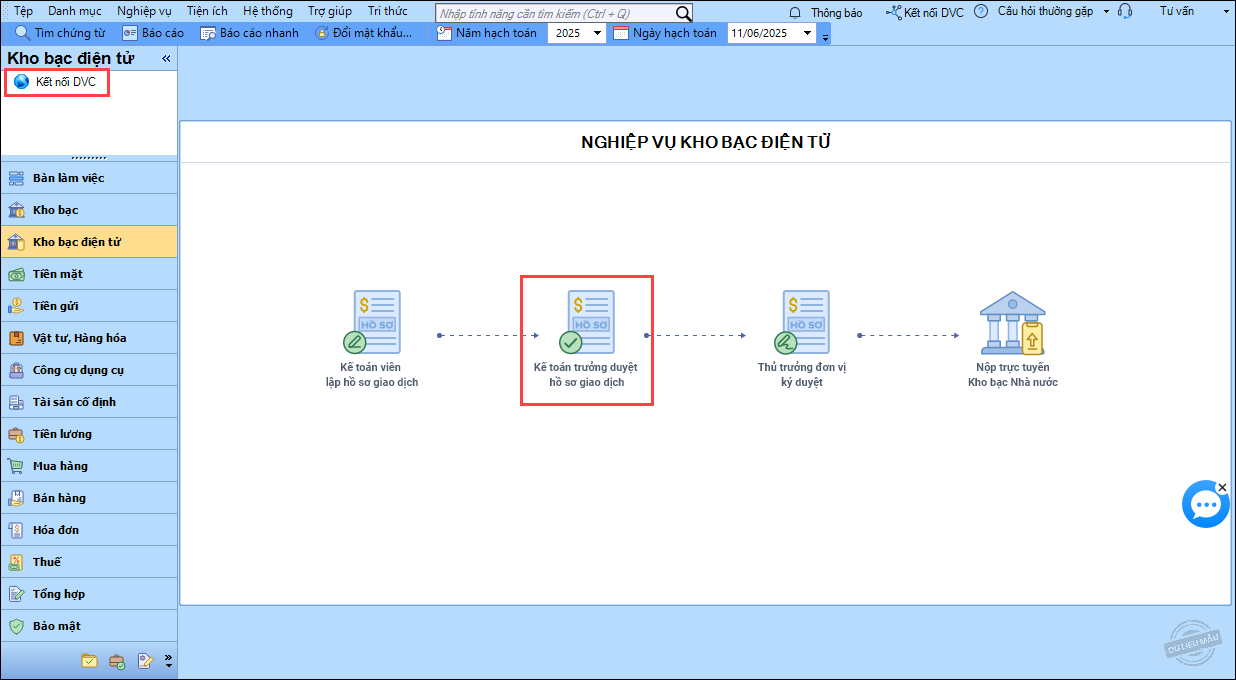Click the Ngày hạch toán calendar icon
Screen dimensions: 1236x680
coord(621,33)
